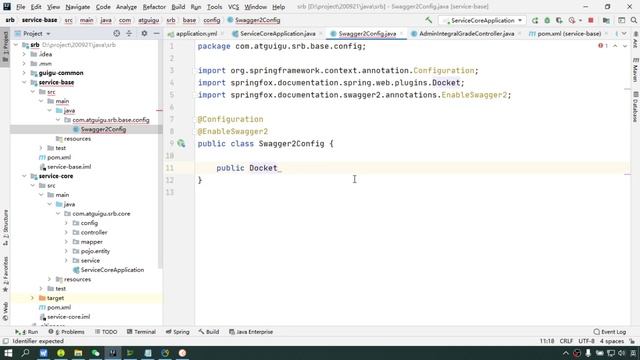Click the red error indicator in editor corner
This screenshot has height=360, width=640.
(x=602, y=46)
